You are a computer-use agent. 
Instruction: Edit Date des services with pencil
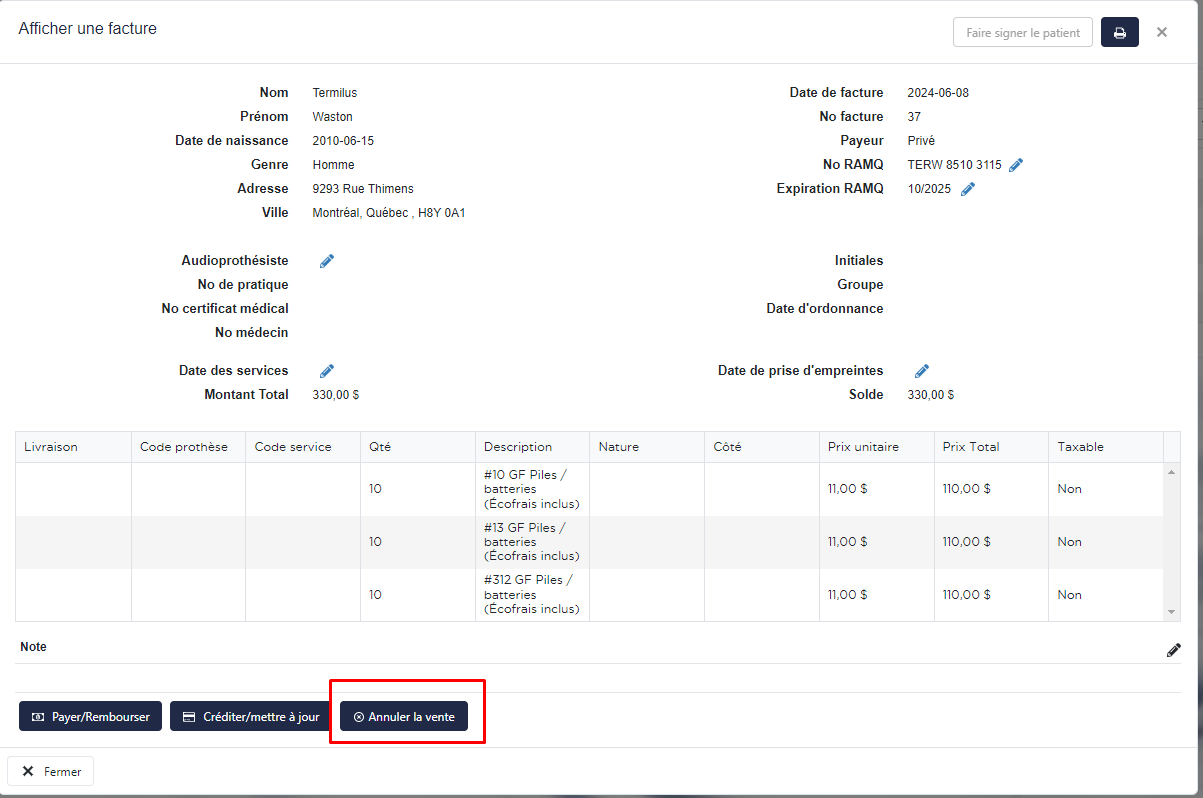tap(327, 371)
